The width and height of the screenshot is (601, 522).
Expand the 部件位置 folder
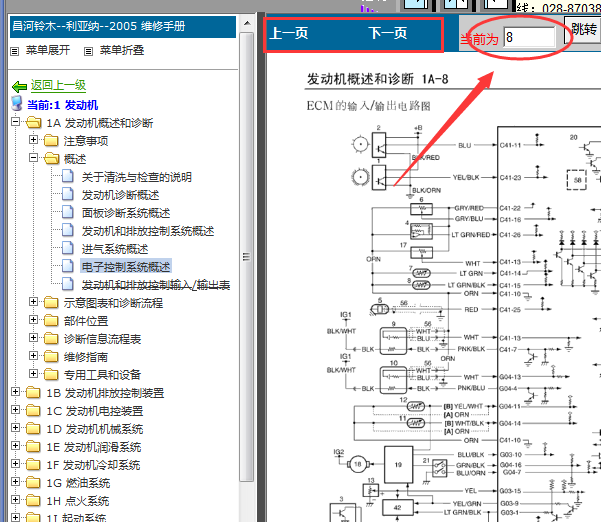33,320
